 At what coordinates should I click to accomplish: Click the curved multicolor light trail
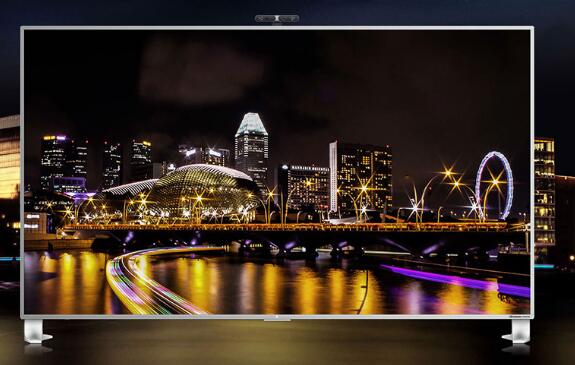coord(154,279)
